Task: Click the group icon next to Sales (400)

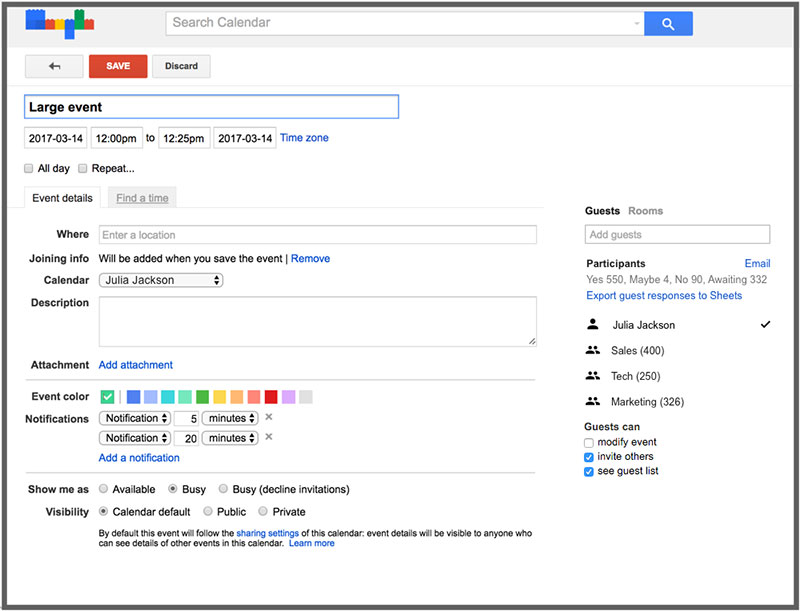Action: 595,350
